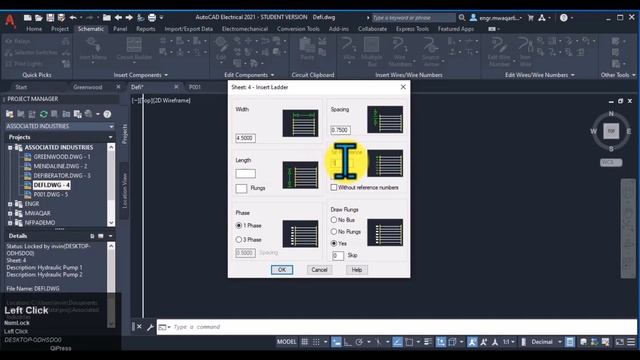Click the ladder Length input field
This screenshot has height=360, width=640.
click(x=245, y=173)
